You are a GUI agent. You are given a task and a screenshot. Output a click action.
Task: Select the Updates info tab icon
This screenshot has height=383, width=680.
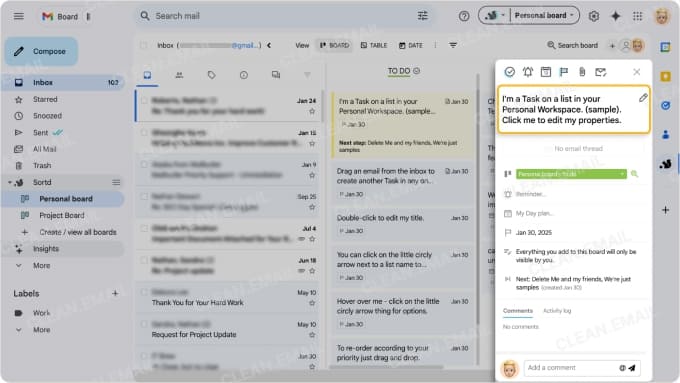tap(244, 75)
